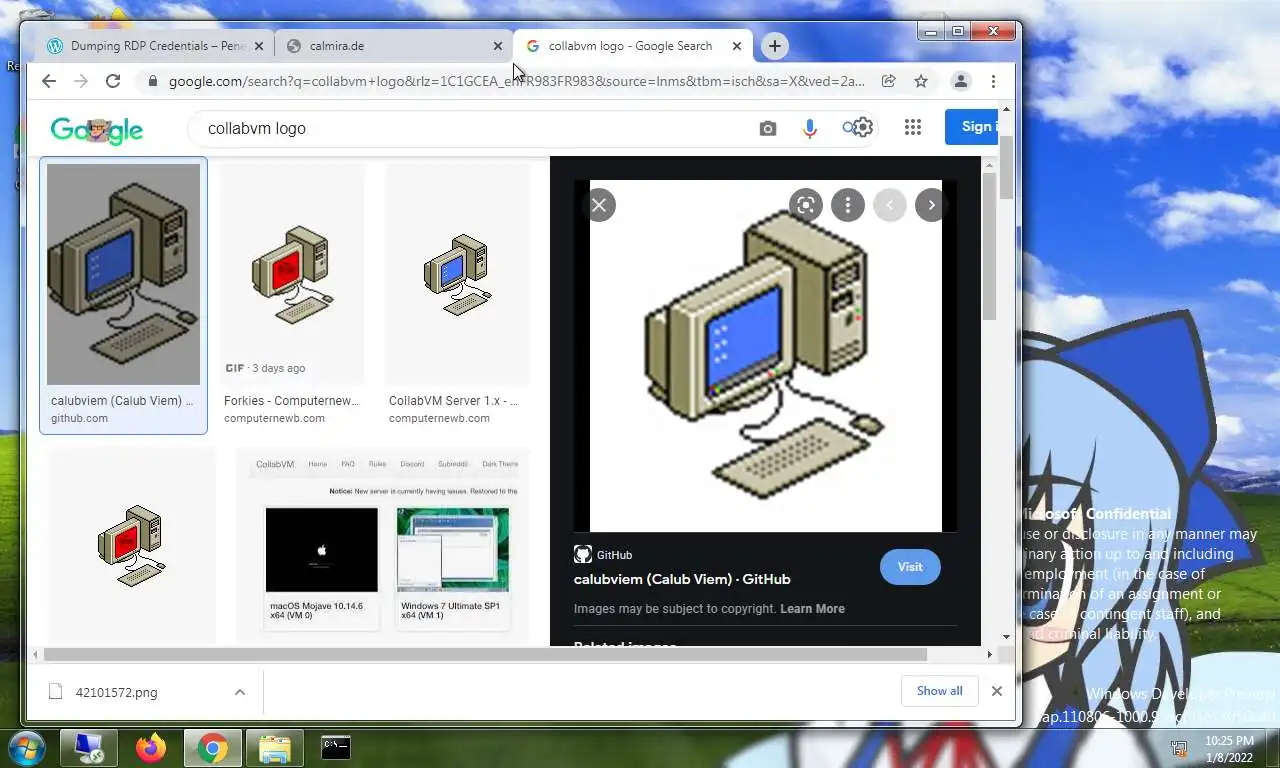This screenshot has height=768, width=1280.
Task: Open the Google apps grid
Action: (912, 127)
